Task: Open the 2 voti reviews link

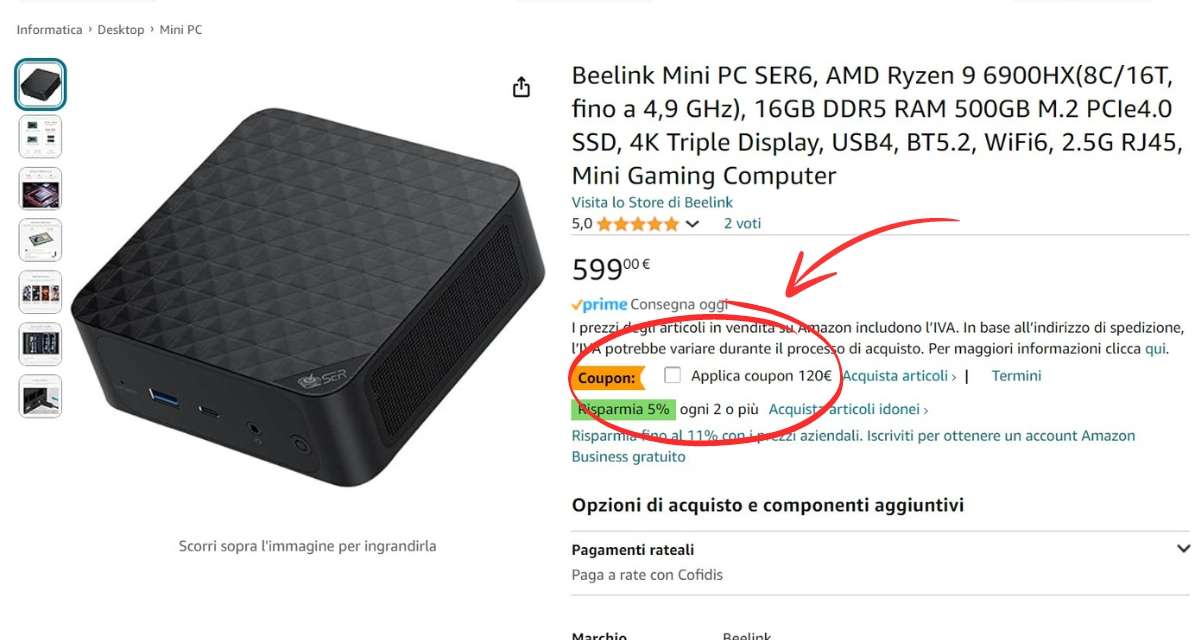Action: (742, 224)
